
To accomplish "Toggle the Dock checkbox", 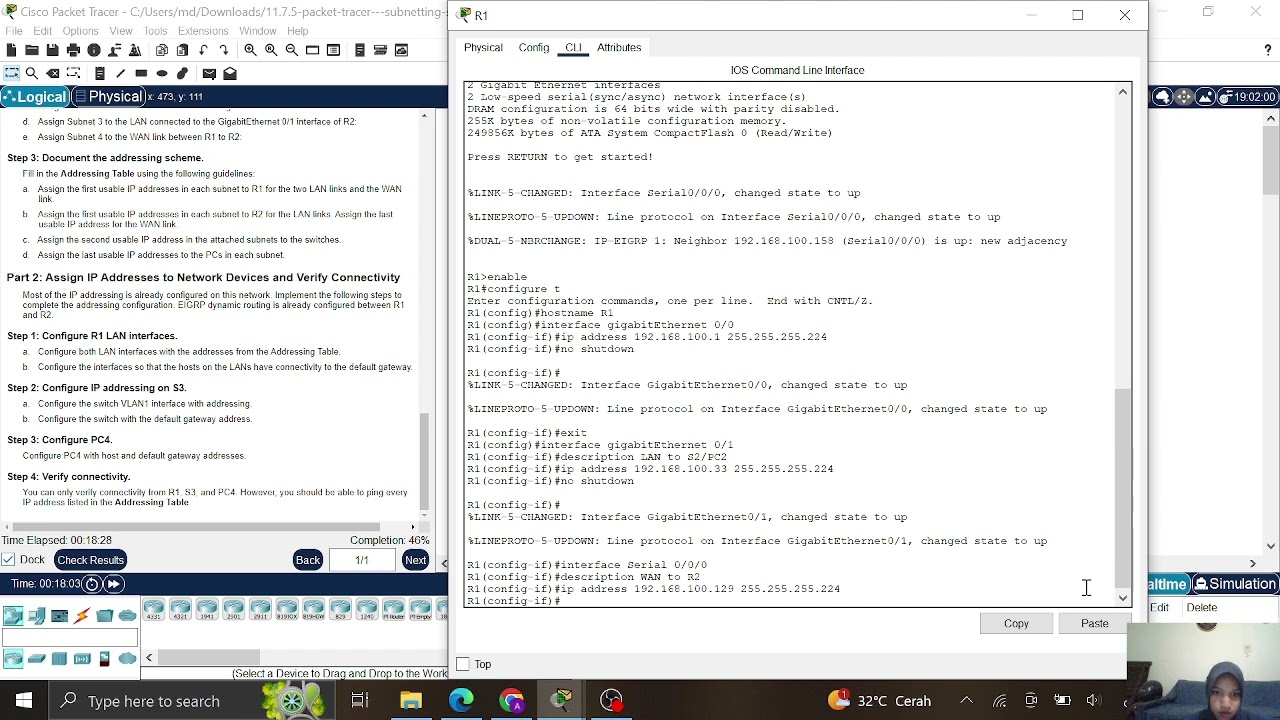I will [8, 560].
